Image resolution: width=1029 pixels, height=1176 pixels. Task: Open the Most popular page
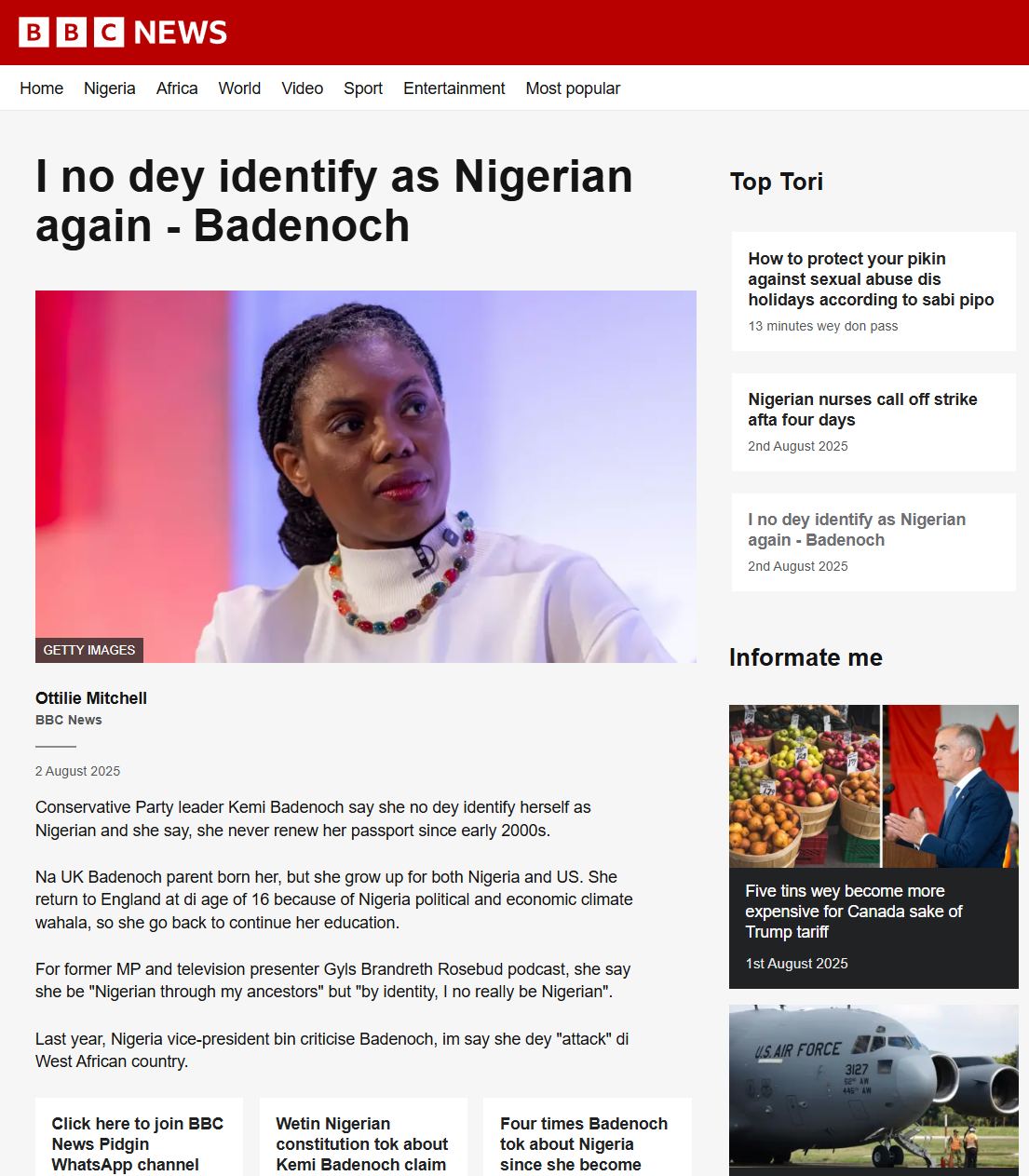pyautogui.click(x=573, y=88)
